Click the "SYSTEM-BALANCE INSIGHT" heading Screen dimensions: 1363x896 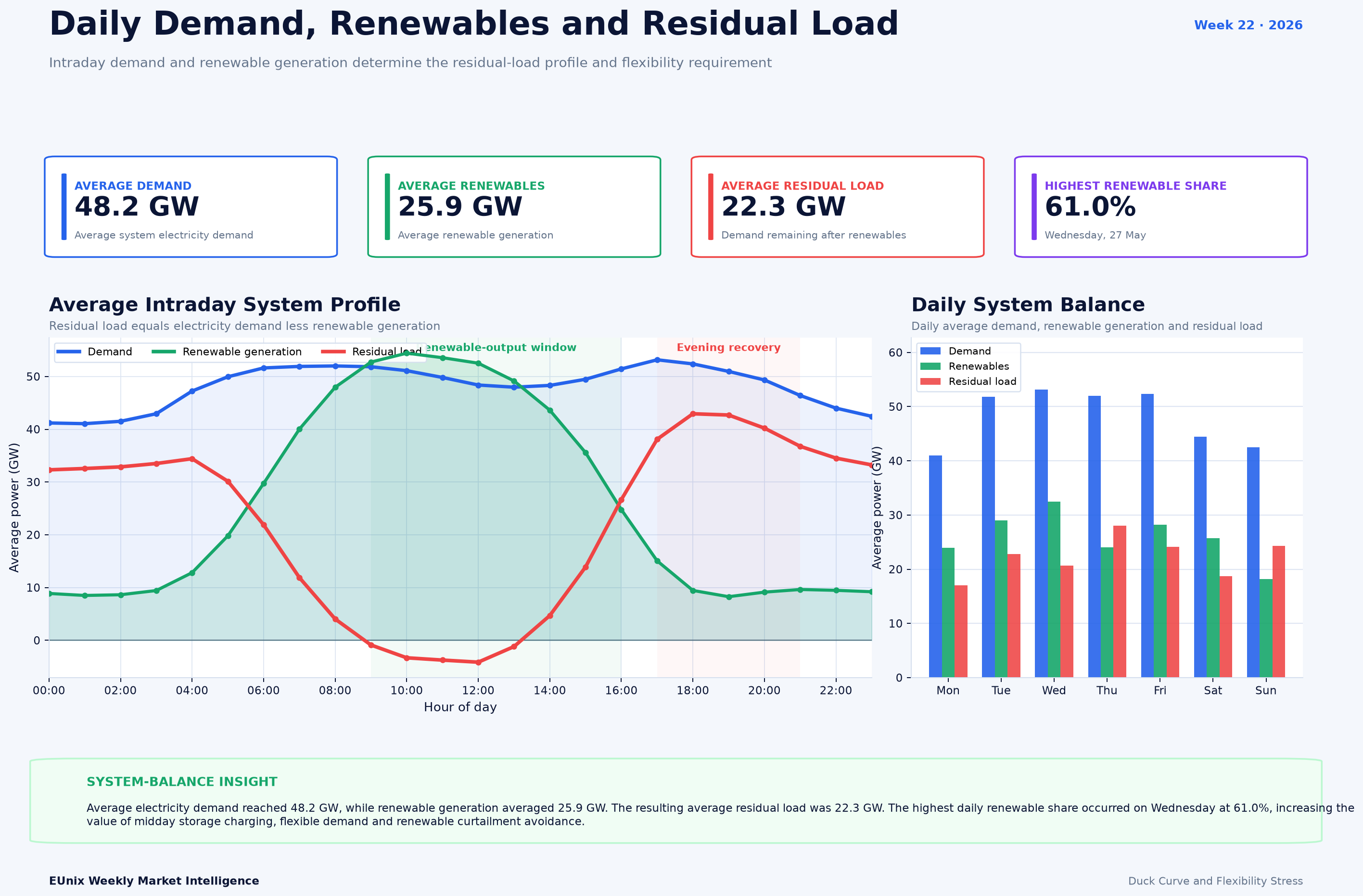click(x=182, y=782)
